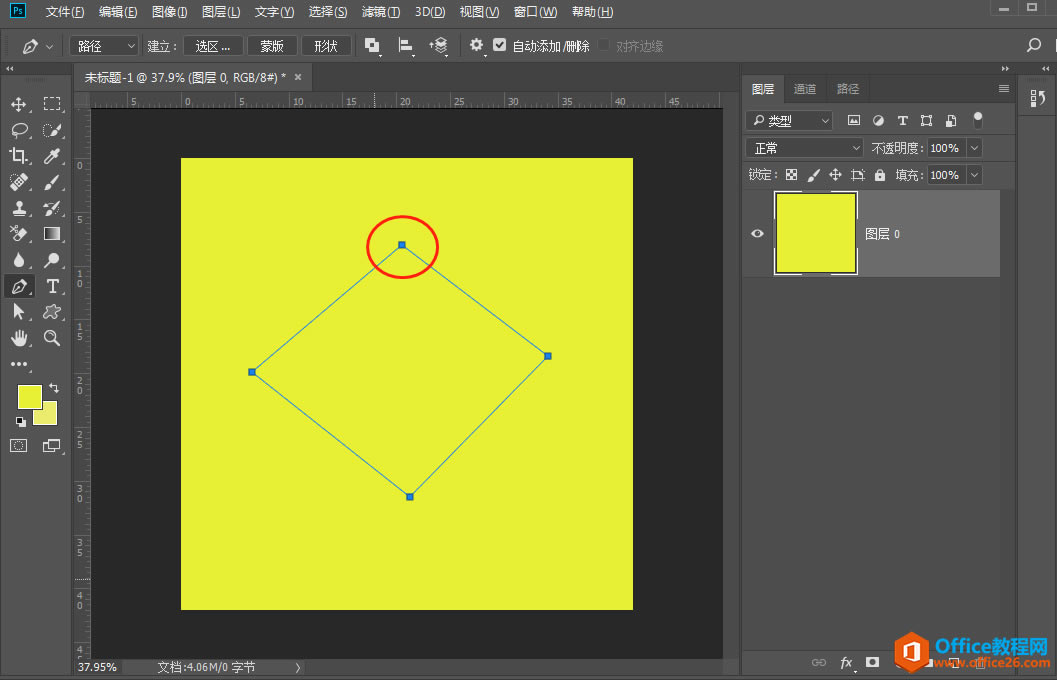The width and height of the screenshot is (1057, 680).
Task: Open search from options bar
Action: [x=1033, y=45]
